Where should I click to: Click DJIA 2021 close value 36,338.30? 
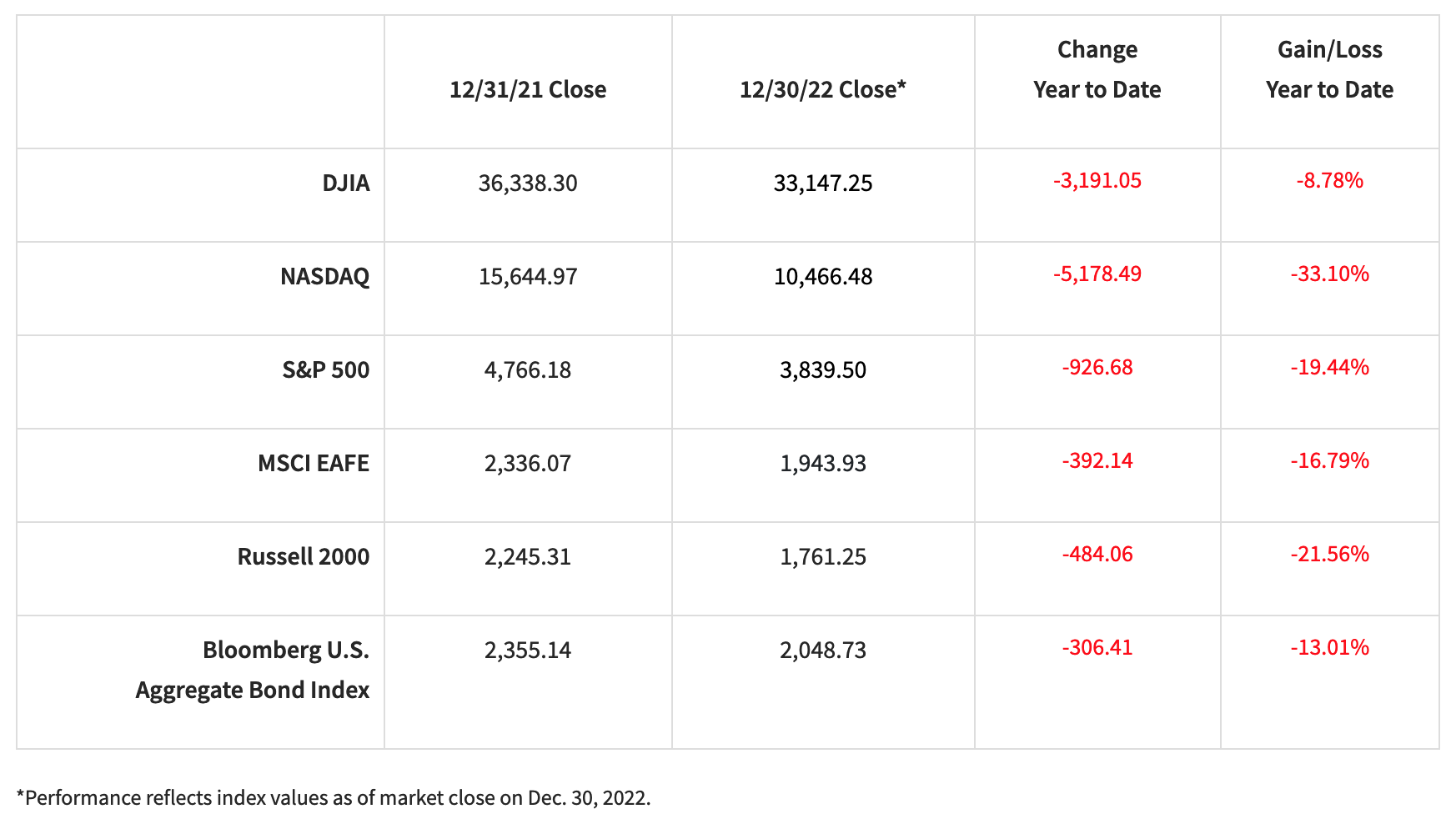tap(527, 183)
